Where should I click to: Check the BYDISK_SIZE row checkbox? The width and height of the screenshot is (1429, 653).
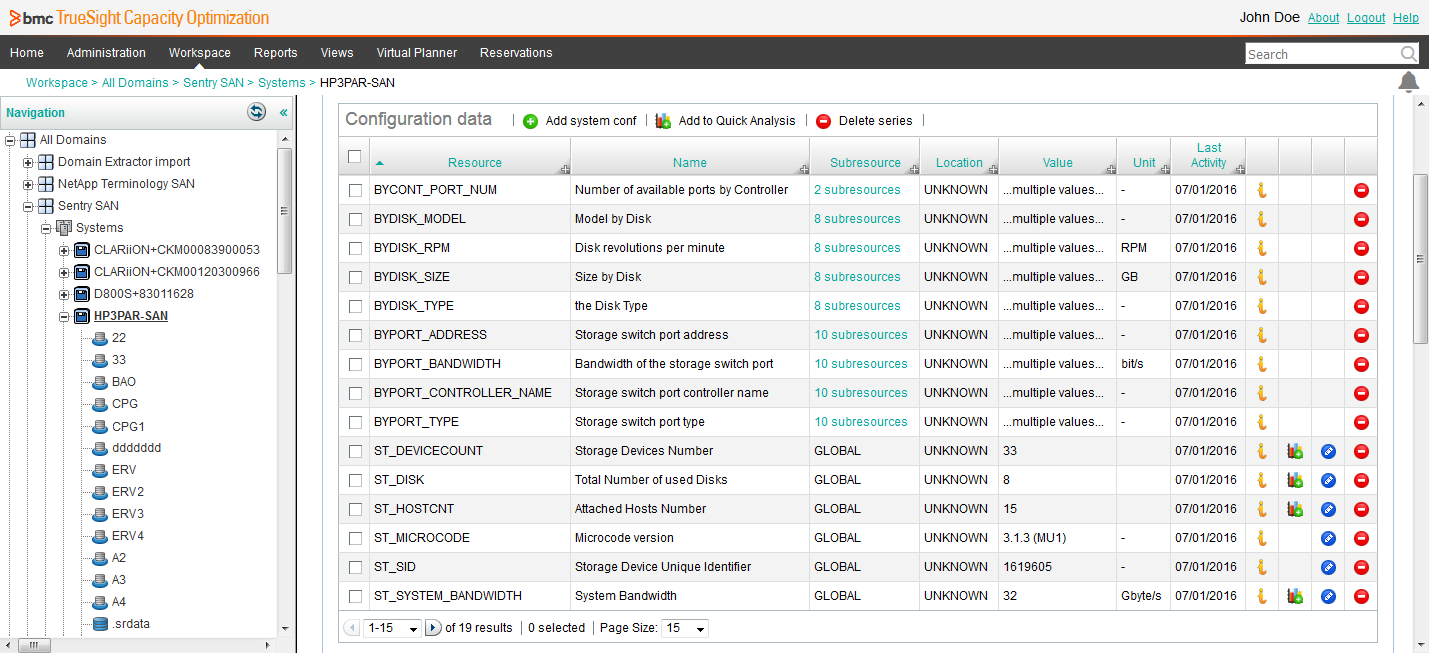[x=355, y=277]
